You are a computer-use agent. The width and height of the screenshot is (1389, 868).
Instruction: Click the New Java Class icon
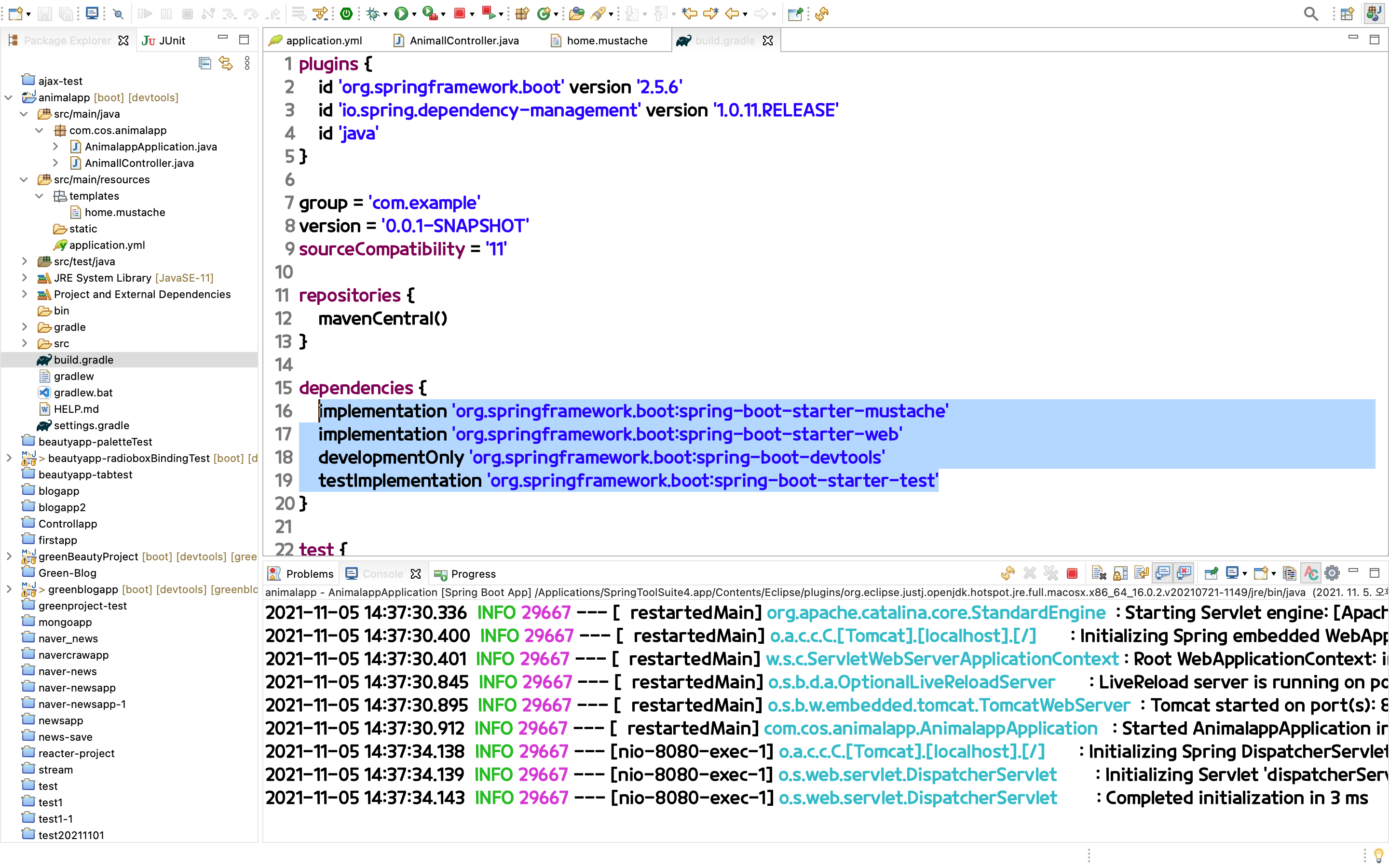pos(543,13)
